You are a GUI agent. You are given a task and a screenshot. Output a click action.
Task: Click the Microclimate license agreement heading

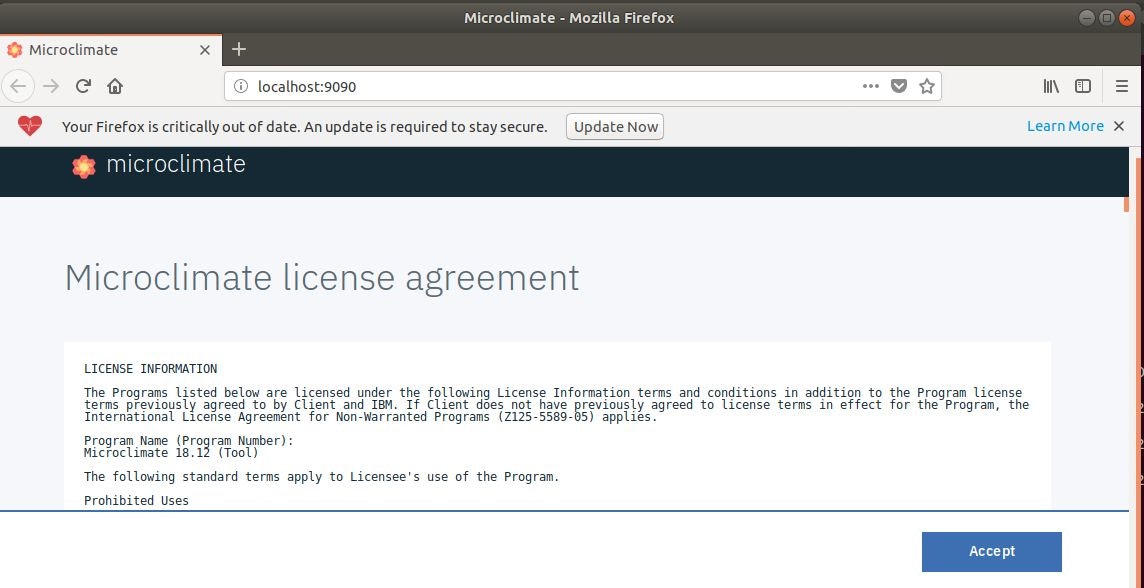click(322, 277)
